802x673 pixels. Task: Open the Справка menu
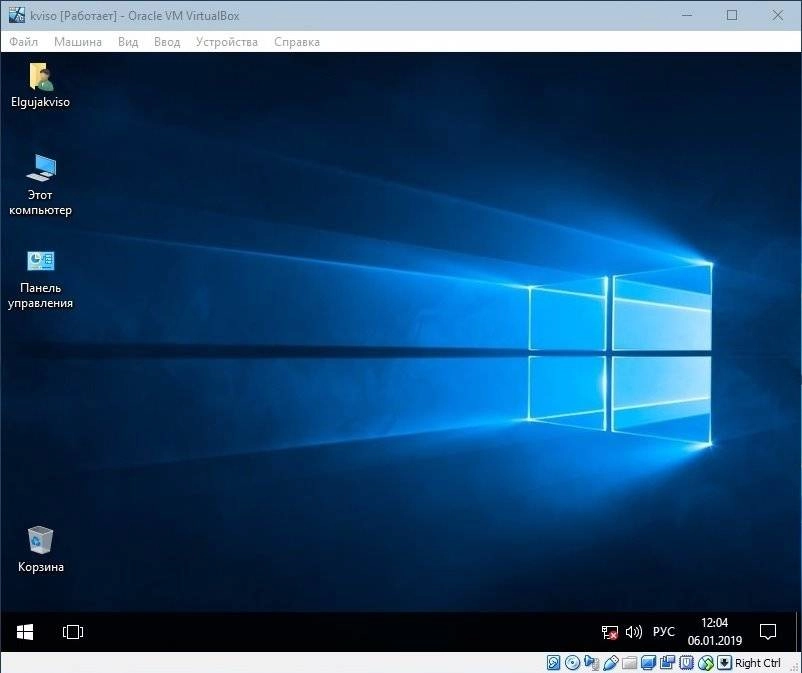(297, 42)
